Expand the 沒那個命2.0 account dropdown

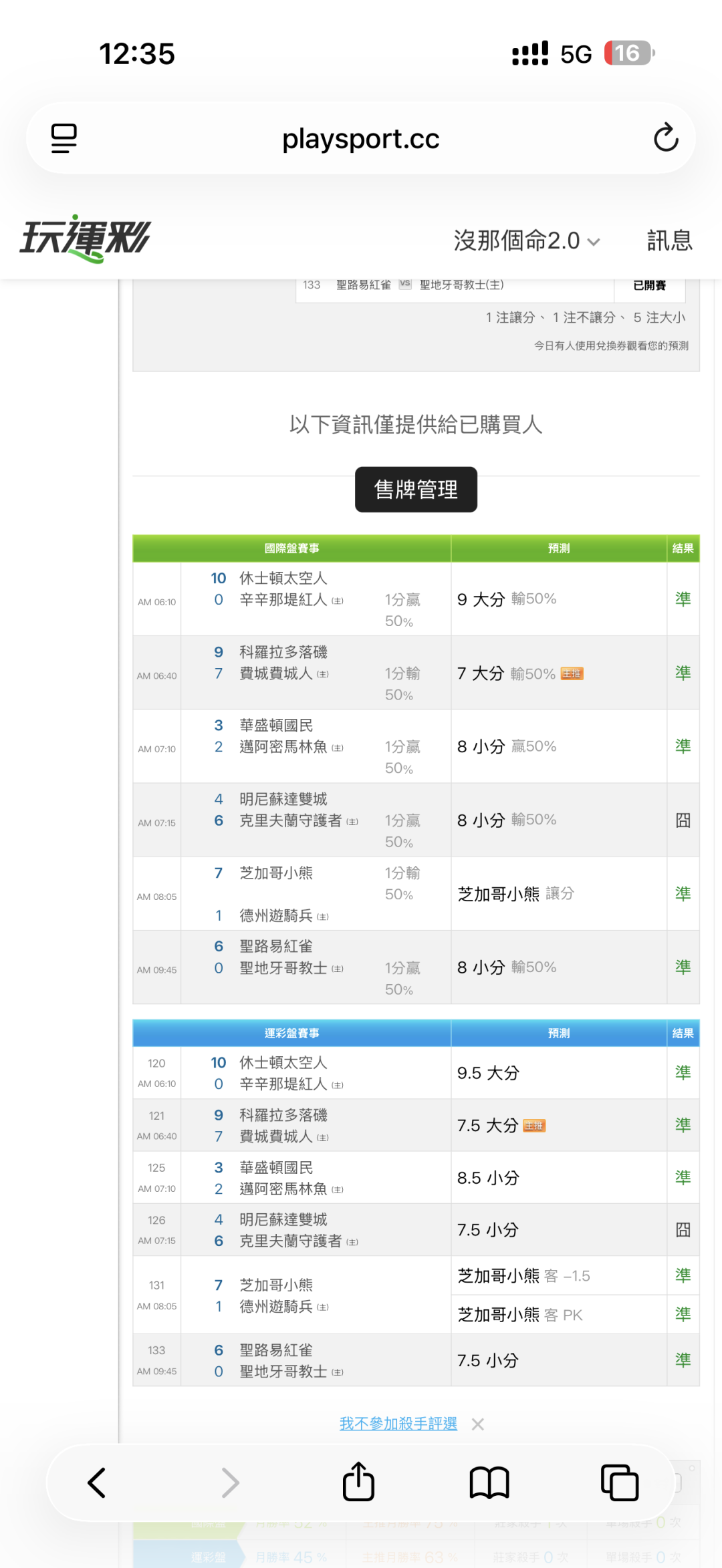click(x=527, y=241)
